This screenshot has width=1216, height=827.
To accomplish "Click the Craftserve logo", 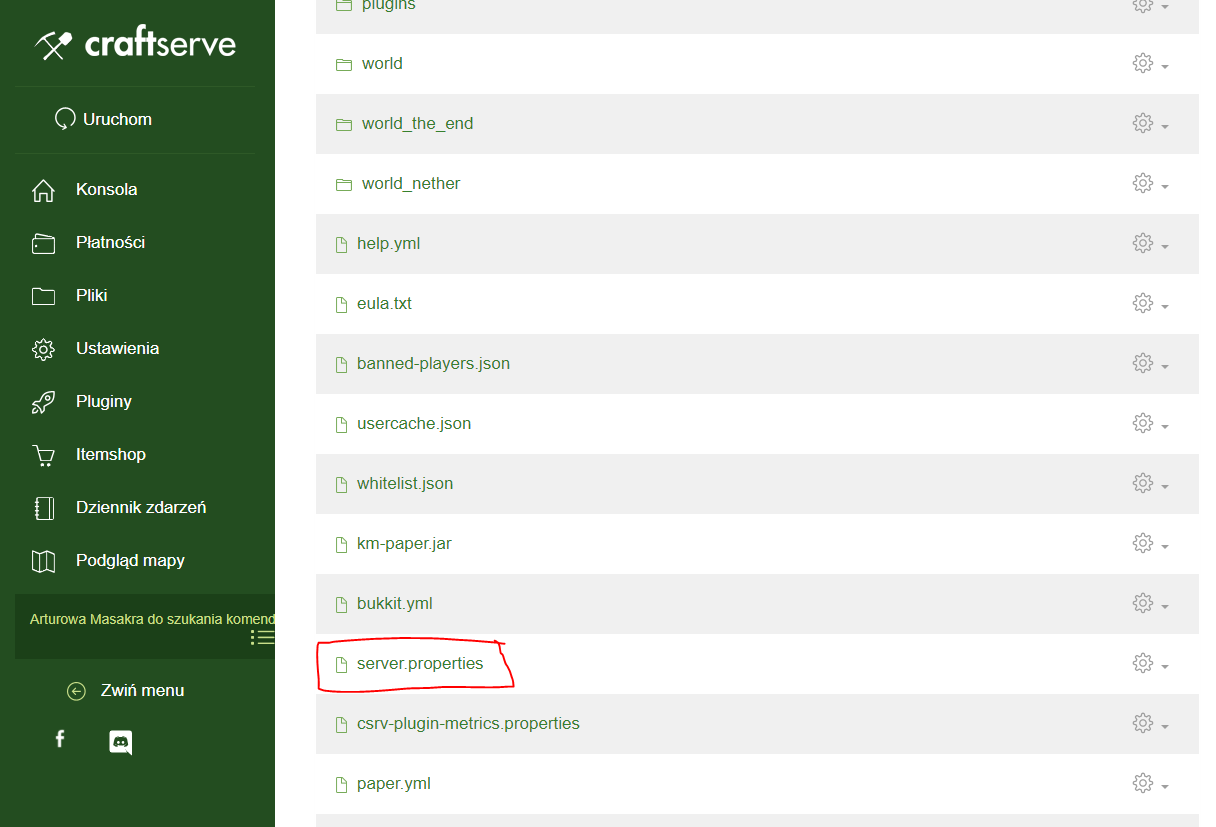I will click(136, 44).
